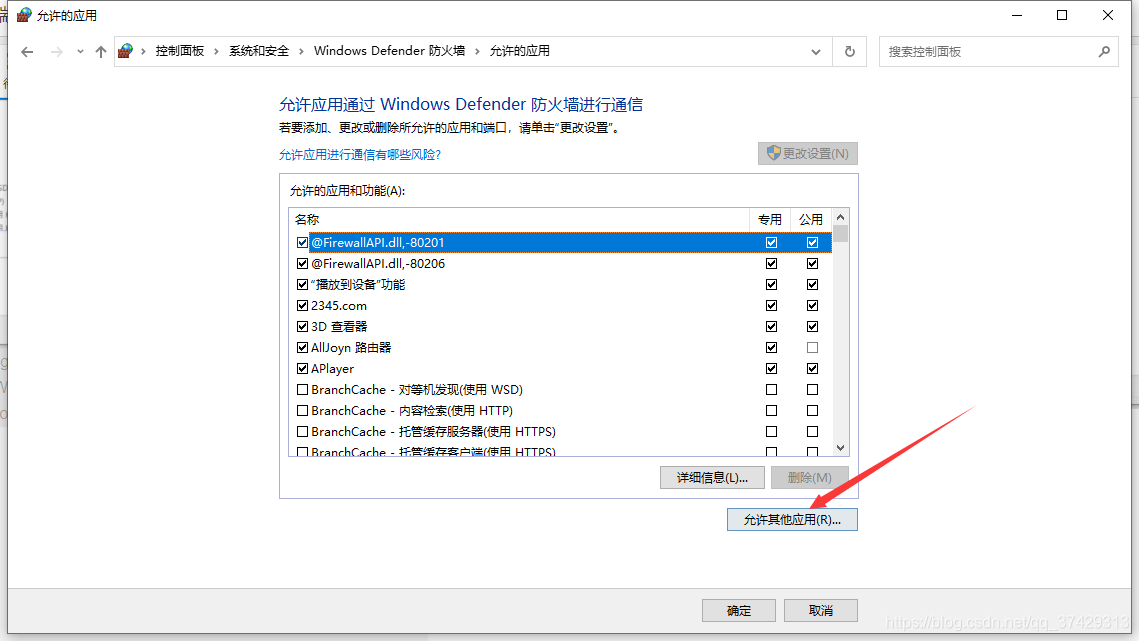Enable the public checkbox for AllJoyn 路由器
Screen dimensions: 1139x641
point(812,347)
